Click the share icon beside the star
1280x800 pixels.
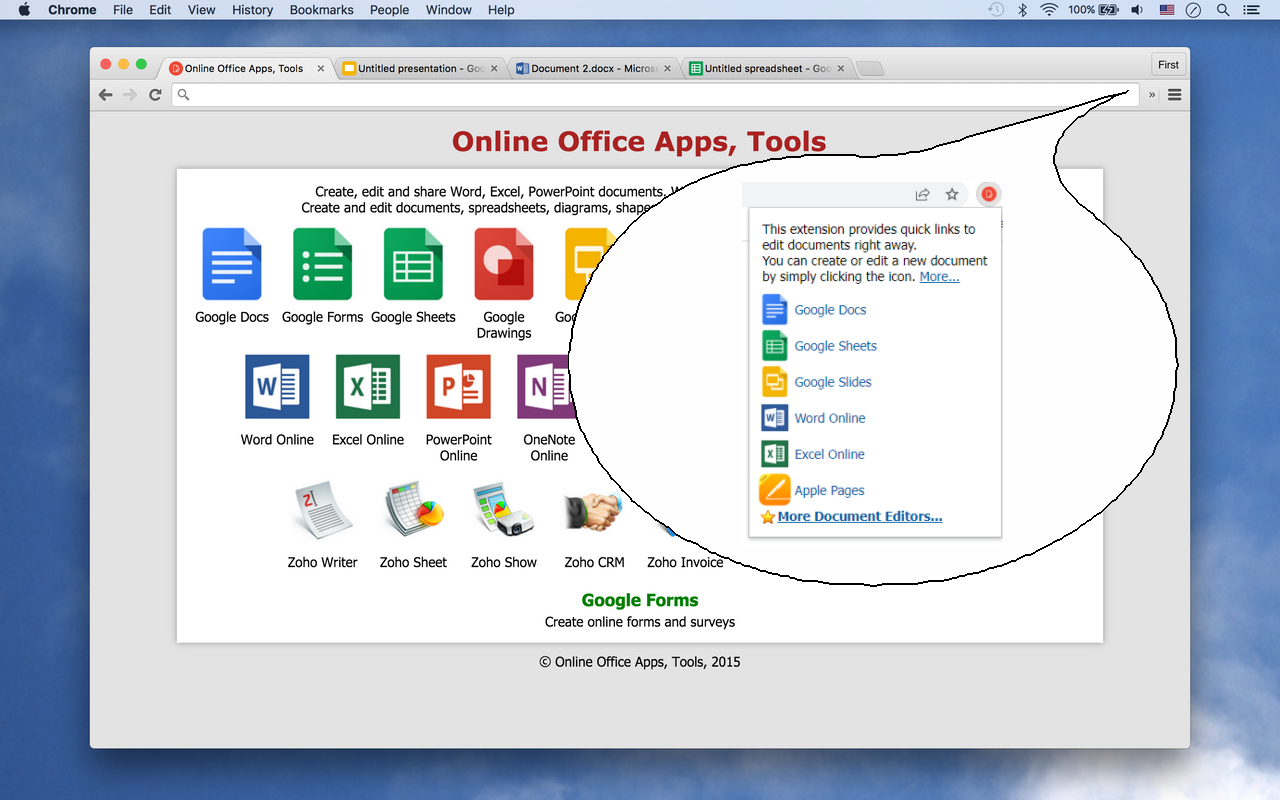coord(922,194)
